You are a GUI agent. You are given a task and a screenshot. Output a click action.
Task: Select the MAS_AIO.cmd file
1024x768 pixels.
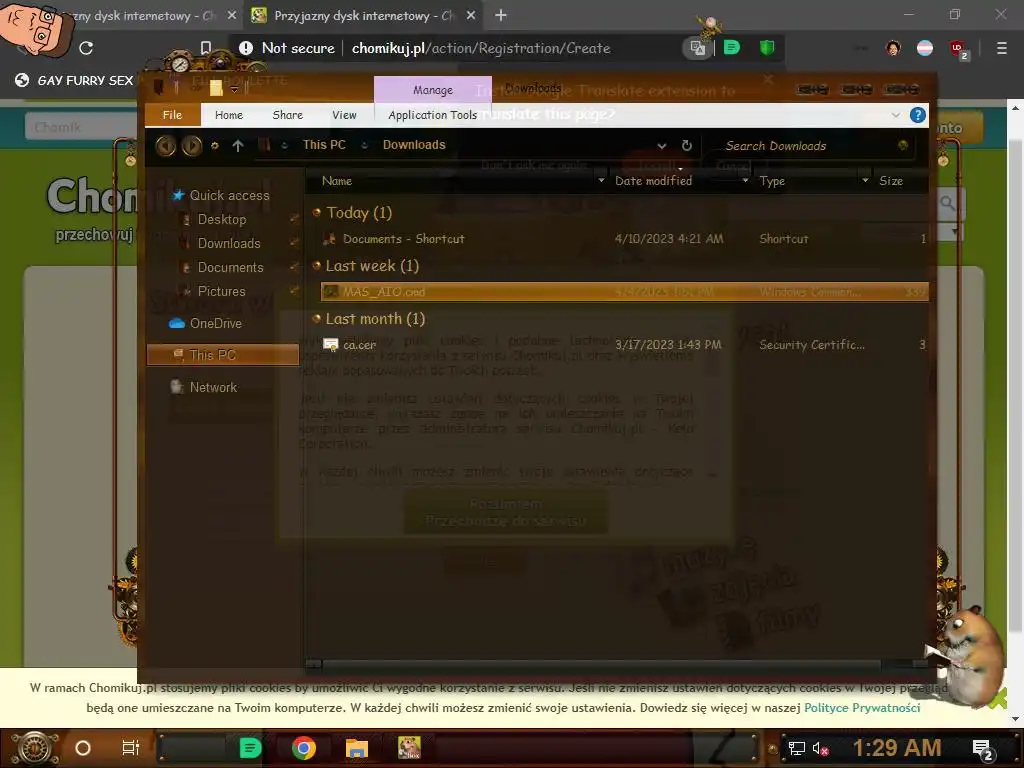624,292
